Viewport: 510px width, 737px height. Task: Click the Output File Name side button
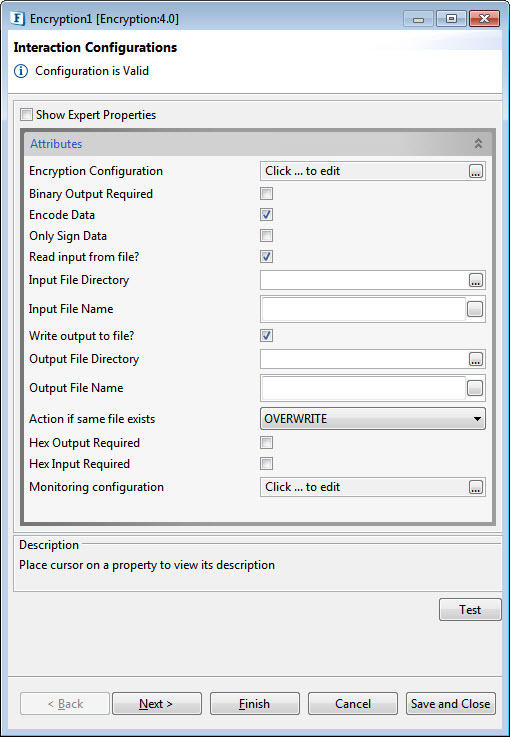click(475, 388)
